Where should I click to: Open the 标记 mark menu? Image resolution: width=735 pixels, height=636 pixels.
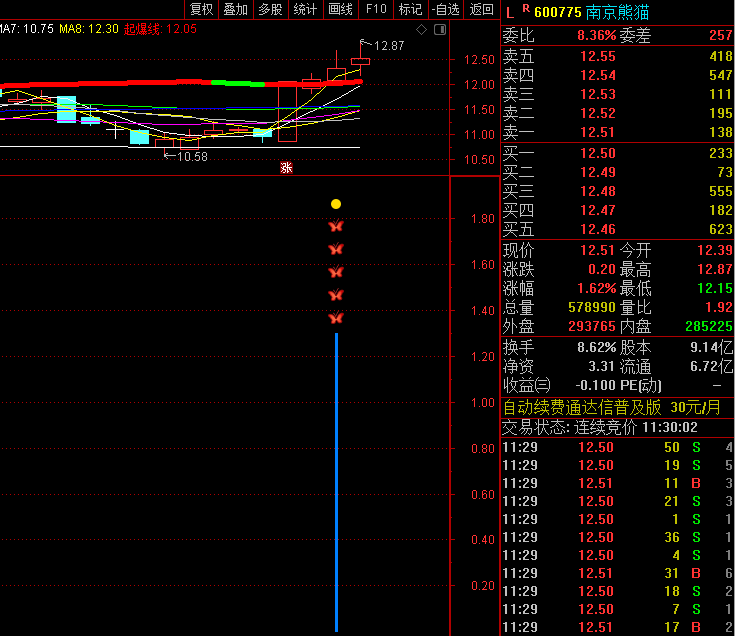click(x=410, y=10)
